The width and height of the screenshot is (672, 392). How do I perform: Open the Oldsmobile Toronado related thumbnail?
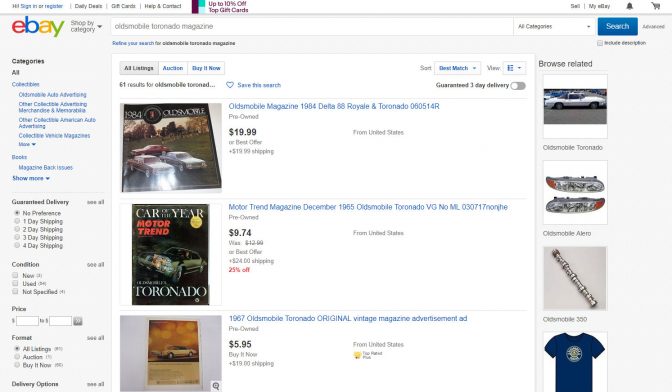click(575, 106)
